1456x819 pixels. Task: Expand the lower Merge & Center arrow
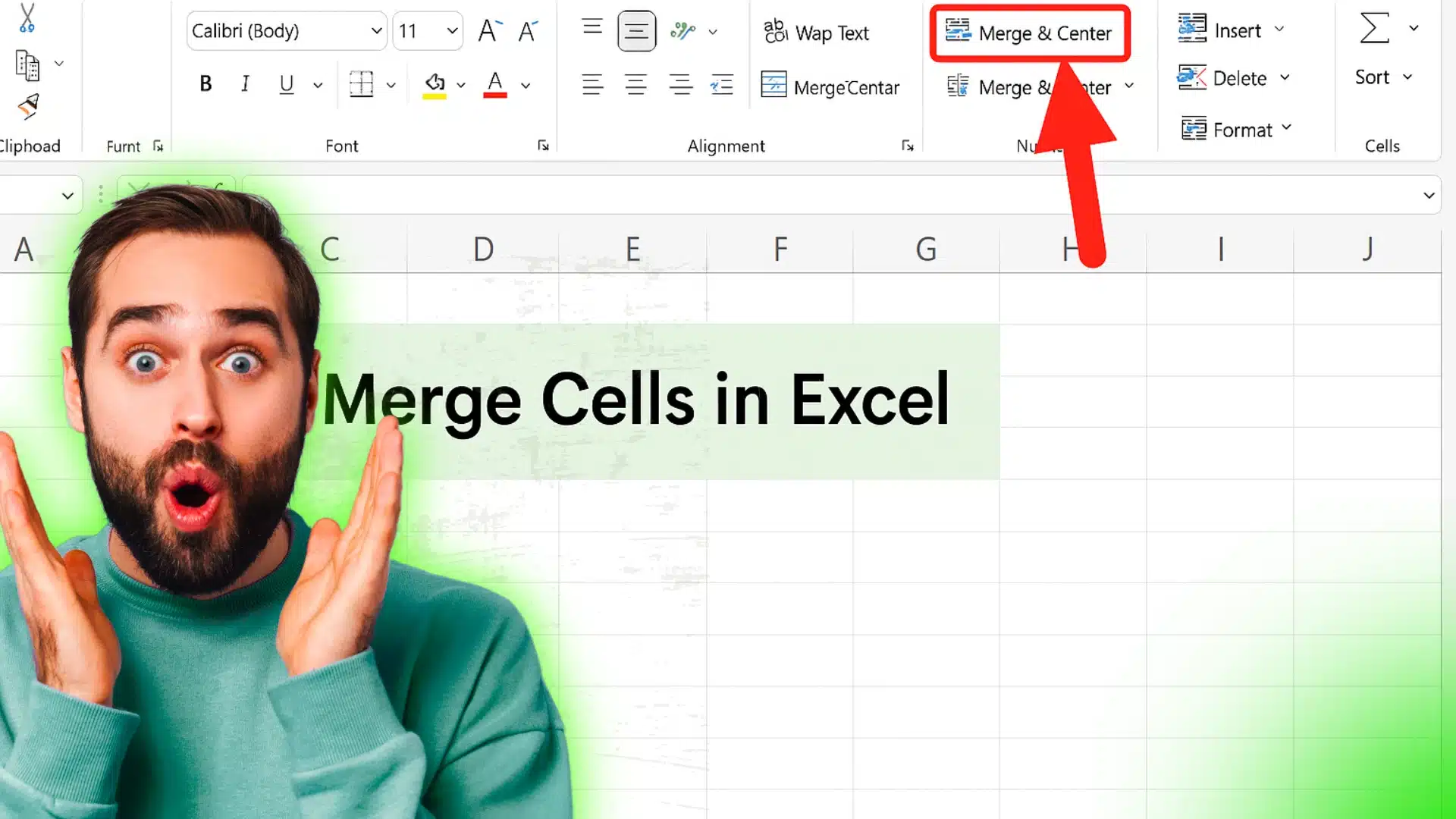click(1129, 85)
